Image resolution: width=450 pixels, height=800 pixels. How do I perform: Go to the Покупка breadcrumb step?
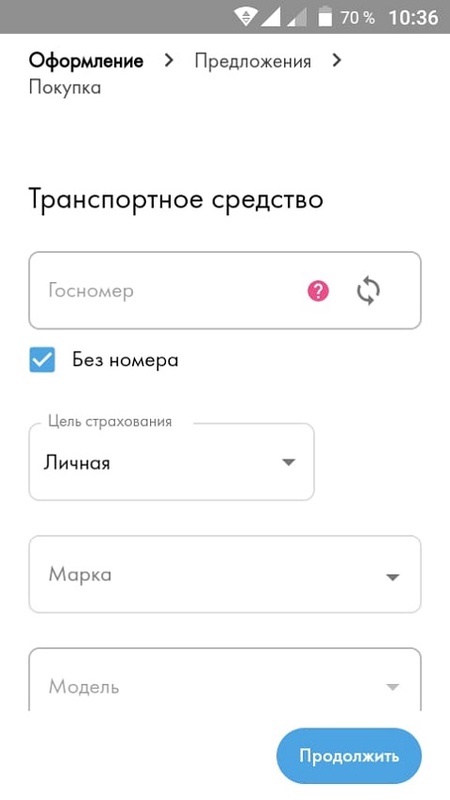pyautogui.click(x=65, y=87)
